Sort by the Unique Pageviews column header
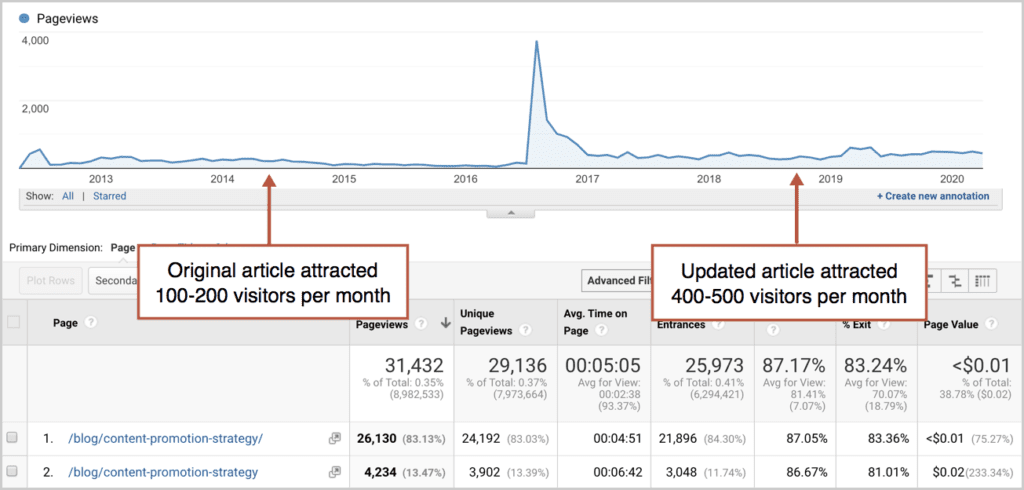The width and height of the screenshot is (1024, 490). point(487,323)
